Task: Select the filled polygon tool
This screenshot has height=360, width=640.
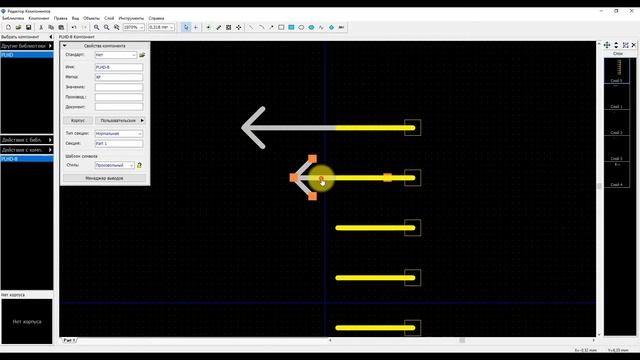Action: click(331, 27)
